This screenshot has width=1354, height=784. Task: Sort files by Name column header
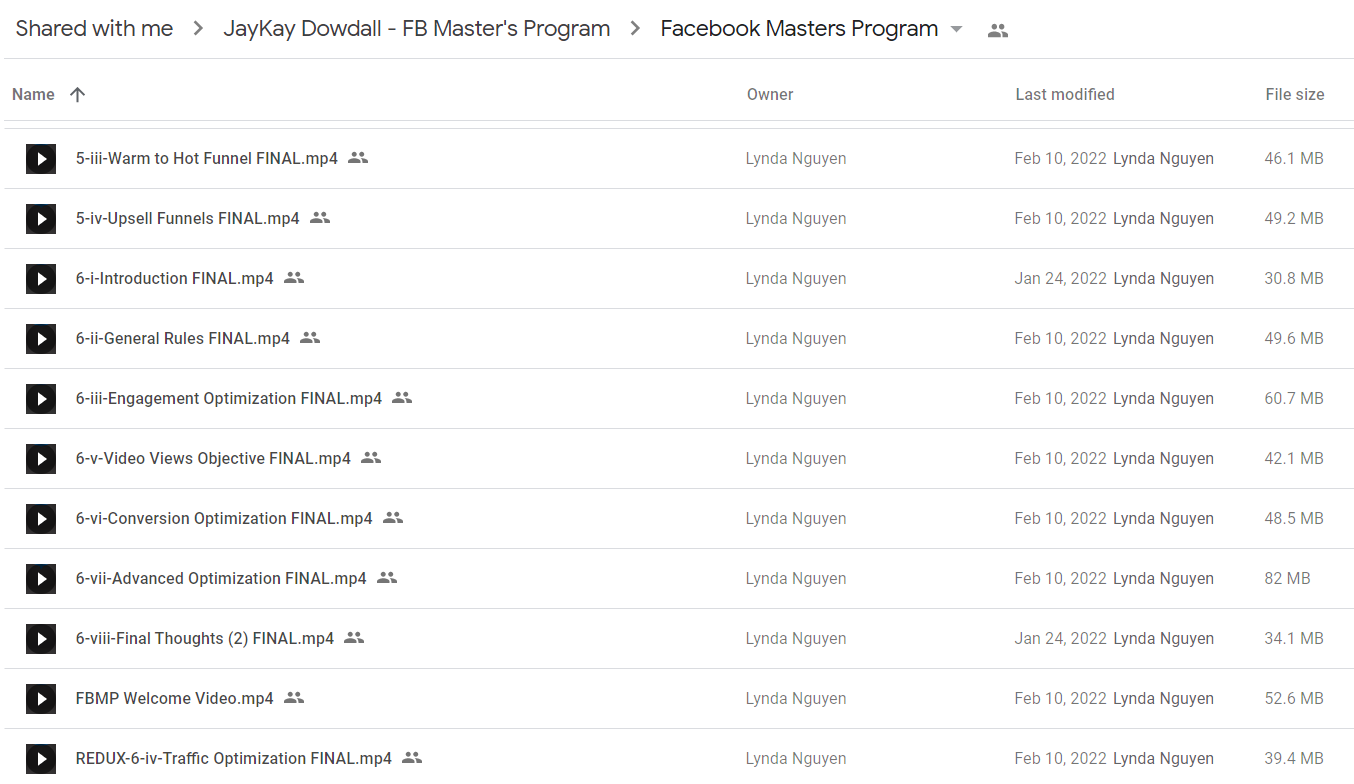[33, 94]
